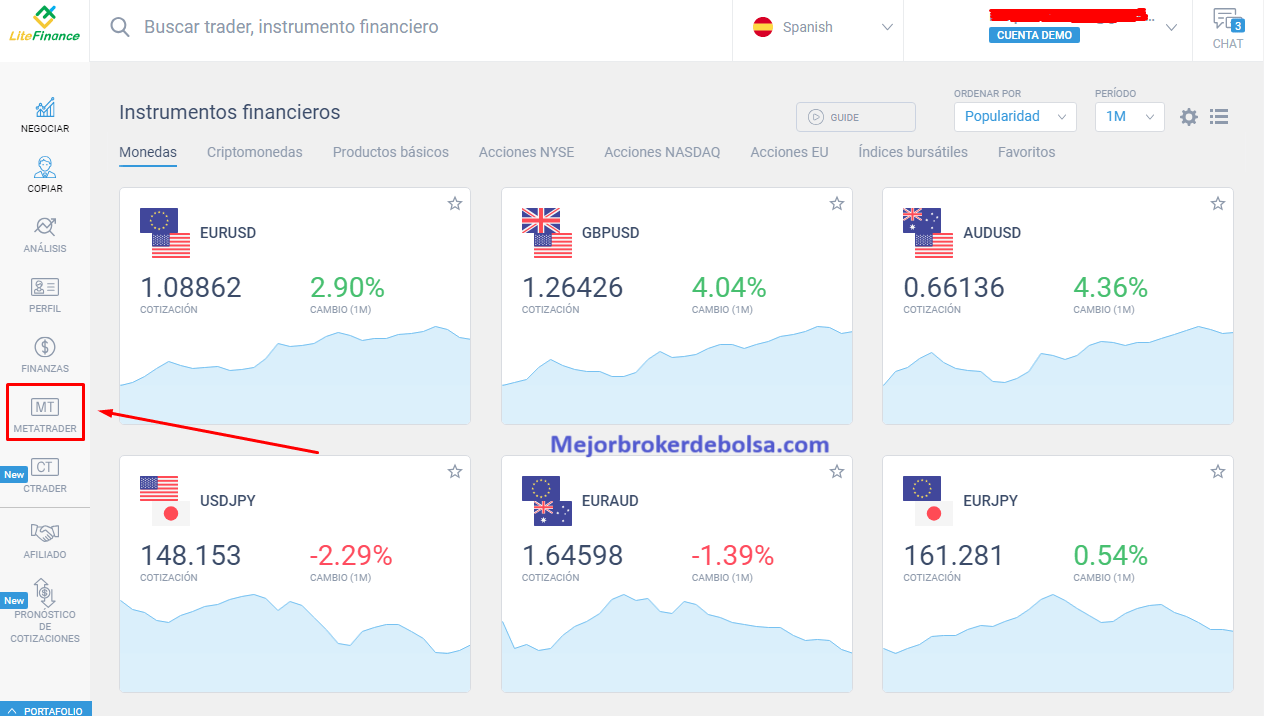This screenshot has height=716, width=1264.
Task: Click the USDJPY flag pair icon
Action: coord(164,501)
